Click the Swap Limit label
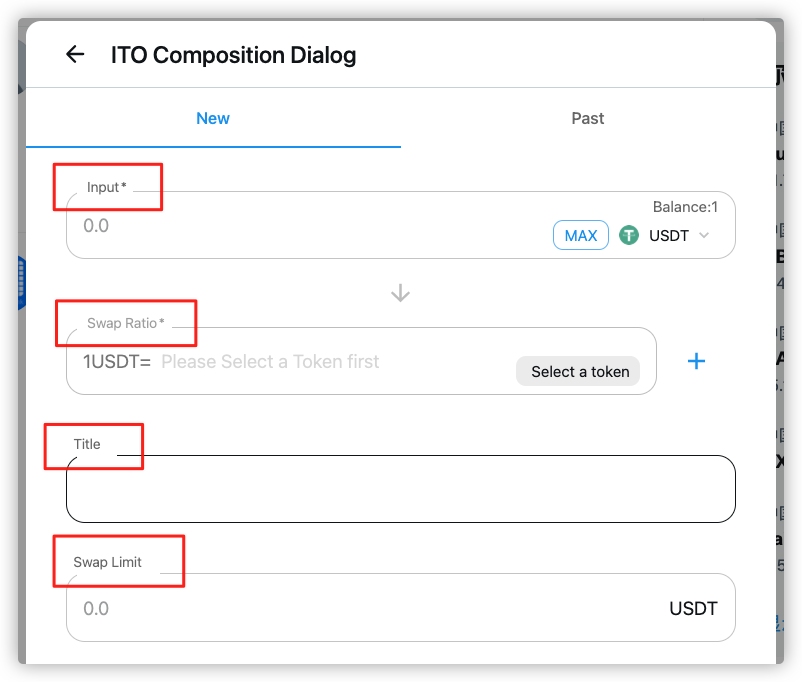The width and height of the screenshot is (802, 682). [107, 562]
